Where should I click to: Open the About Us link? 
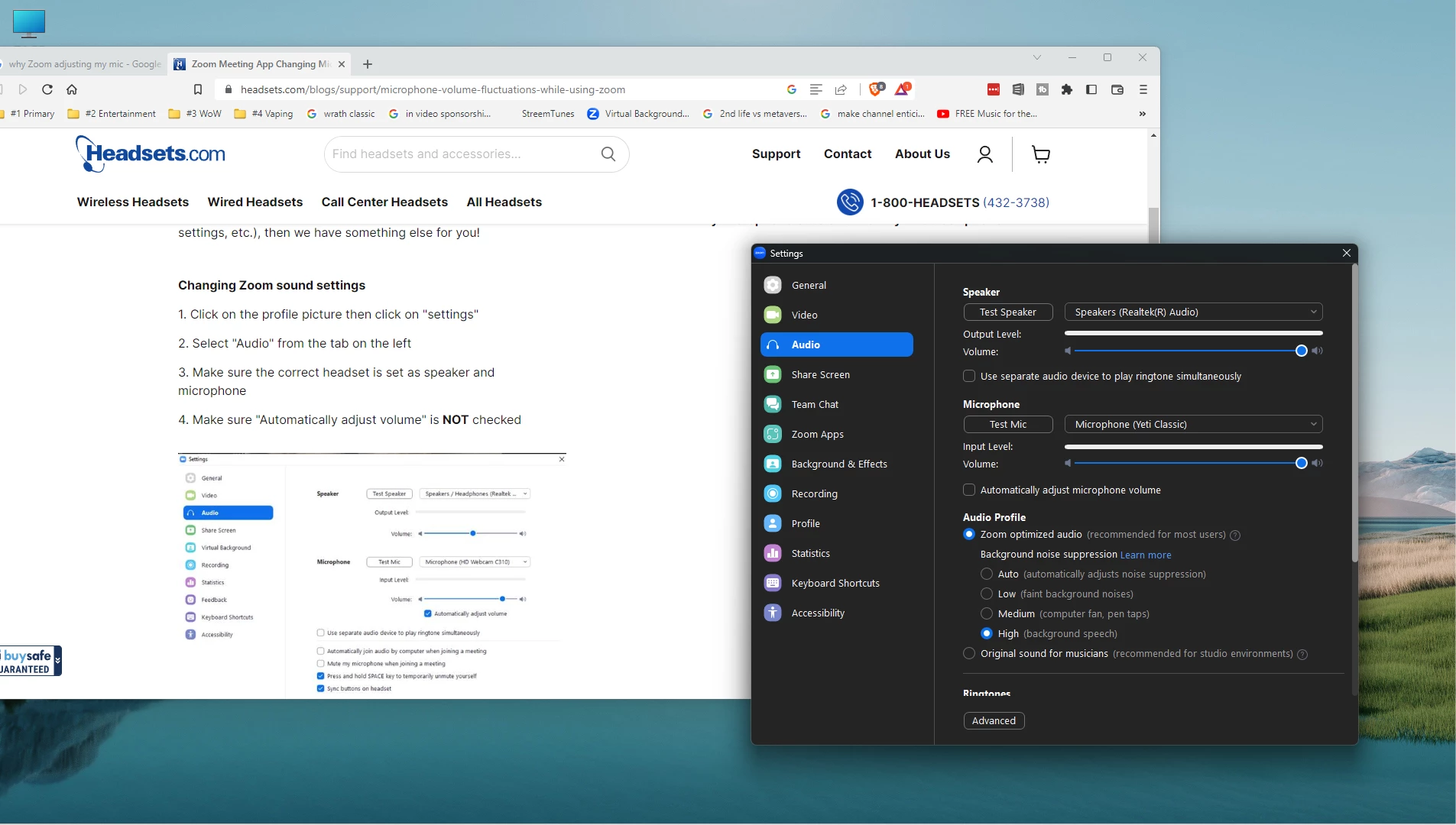[923, 154]
